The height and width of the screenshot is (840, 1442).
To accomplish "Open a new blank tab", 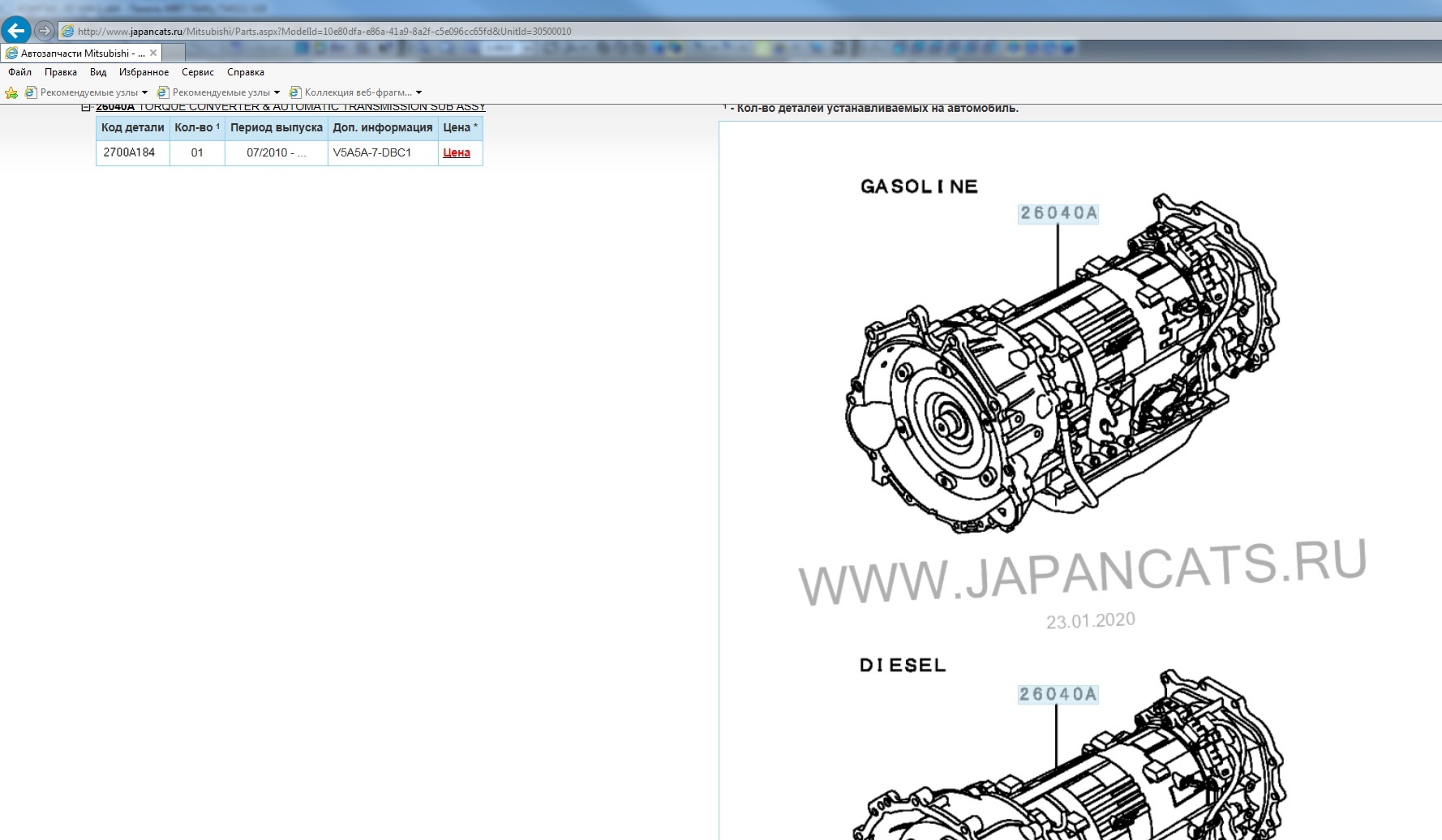I will (x=174, y=53).
